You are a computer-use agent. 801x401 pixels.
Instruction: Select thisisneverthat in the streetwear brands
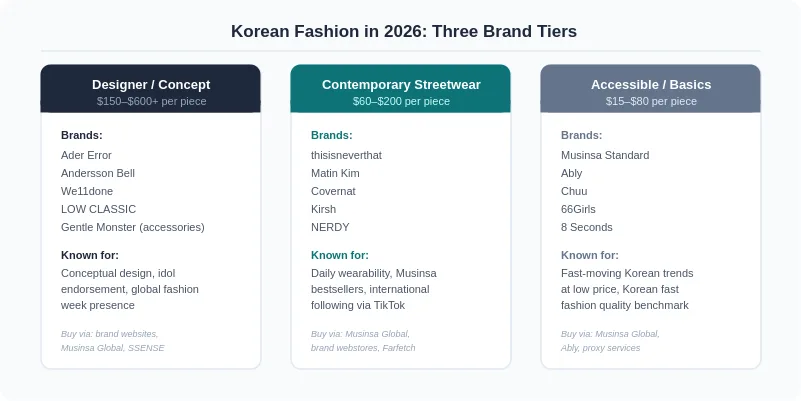(x=346, y=155)
